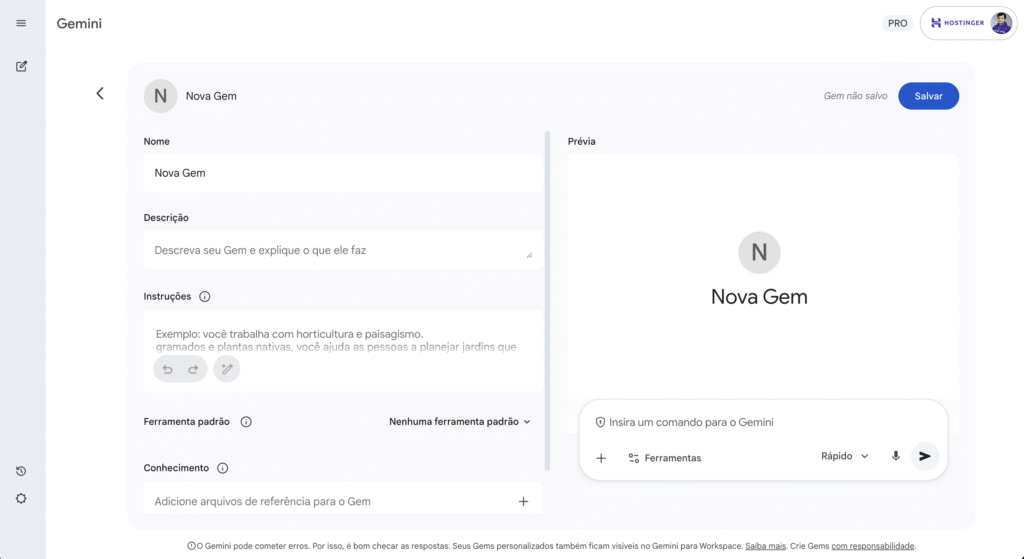This screenshot has width=1024, height=559.
Task: Redo instructions edit
Action: (x=193, y=369)
